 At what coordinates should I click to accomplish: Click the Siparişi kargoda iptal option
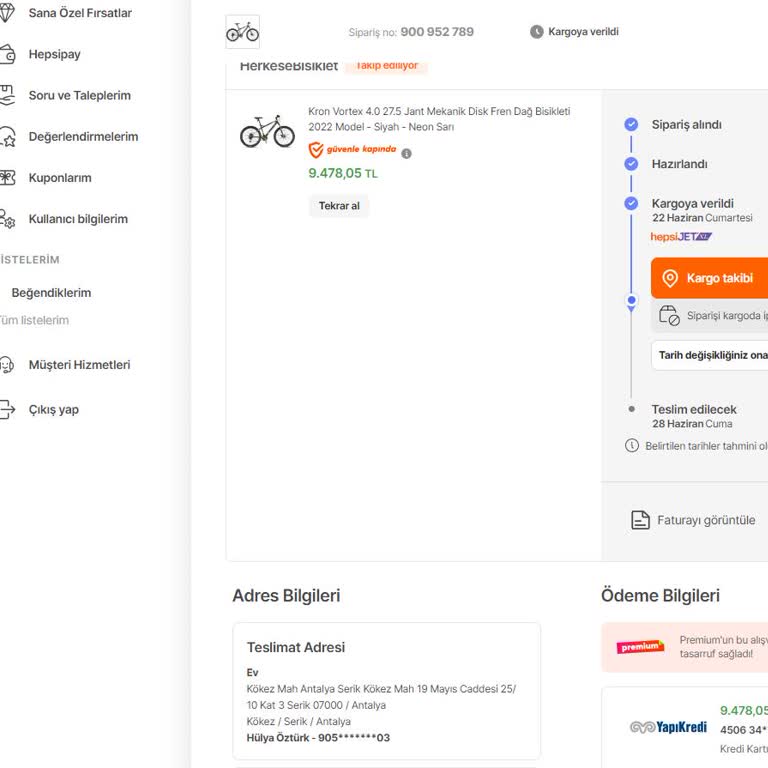click(x=709, y=315)
